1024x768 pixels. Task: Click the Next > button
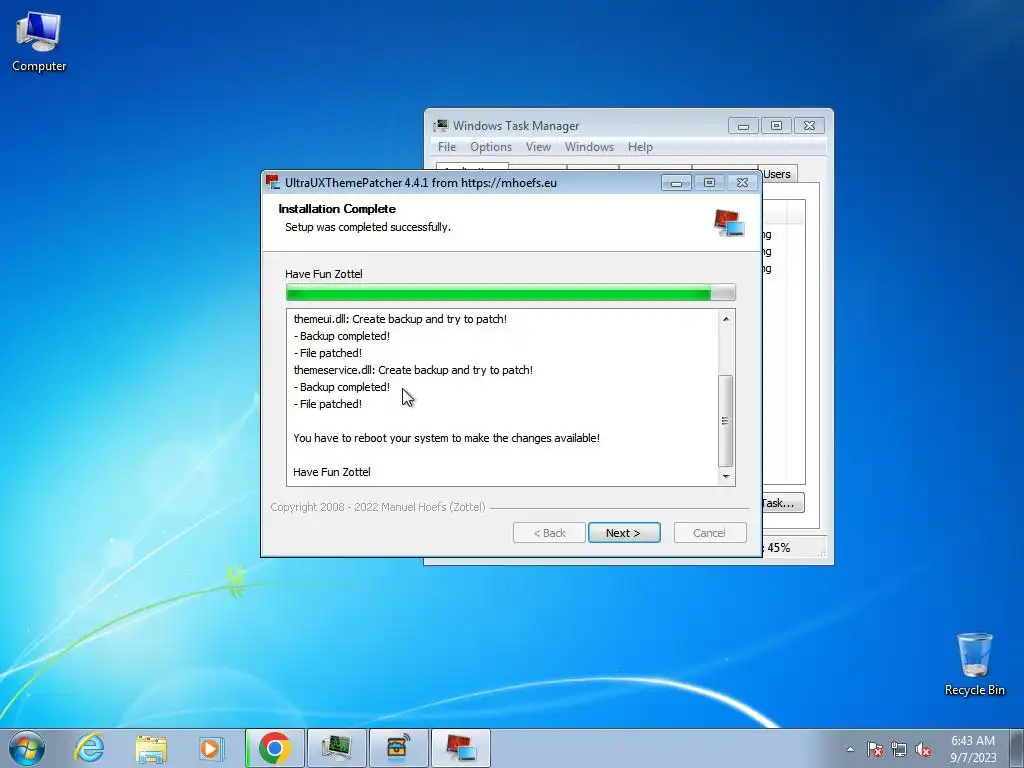[624, 533]
